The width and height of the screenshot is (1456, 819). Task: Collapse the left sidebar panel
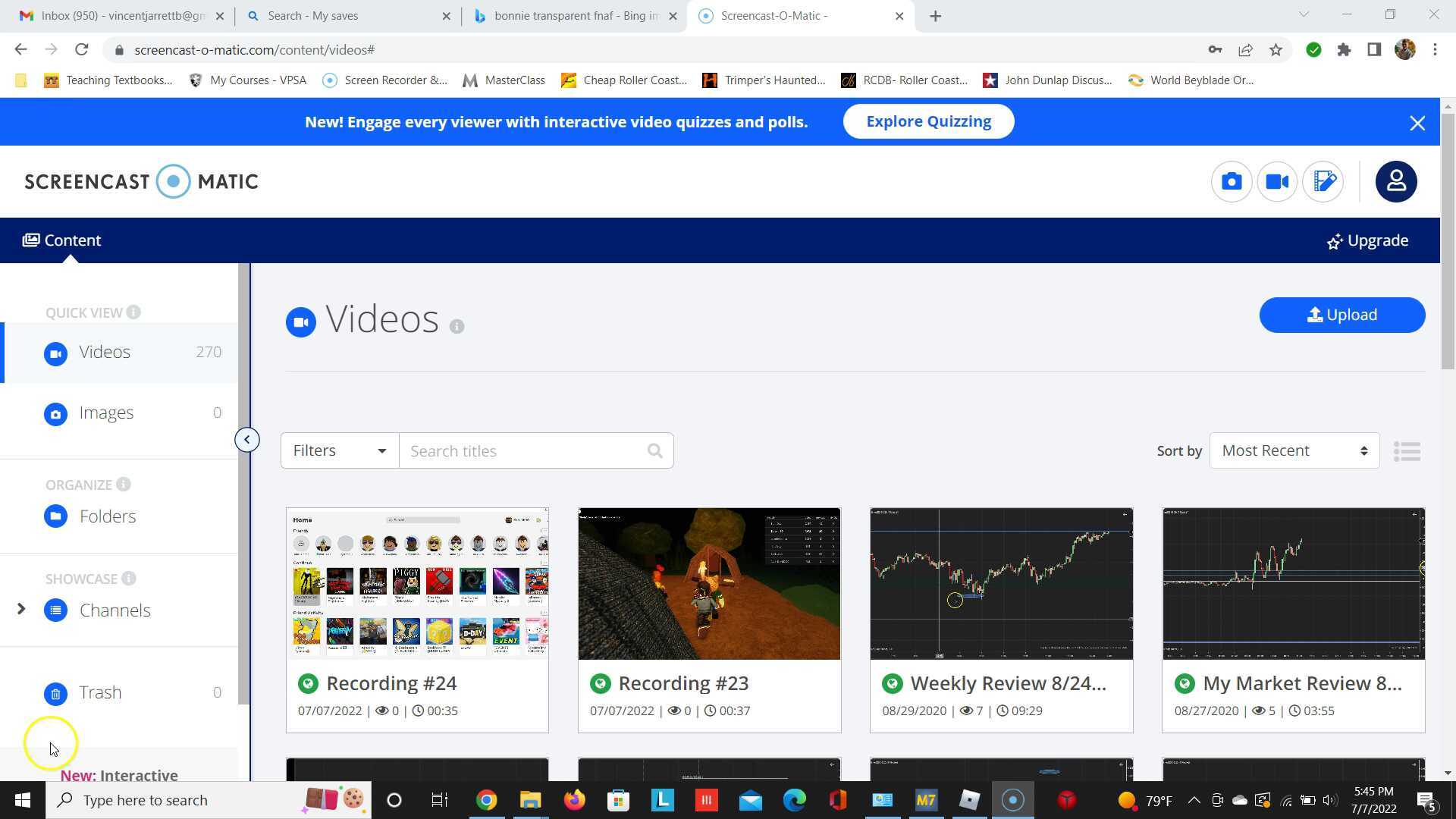(x=246, y=440)
